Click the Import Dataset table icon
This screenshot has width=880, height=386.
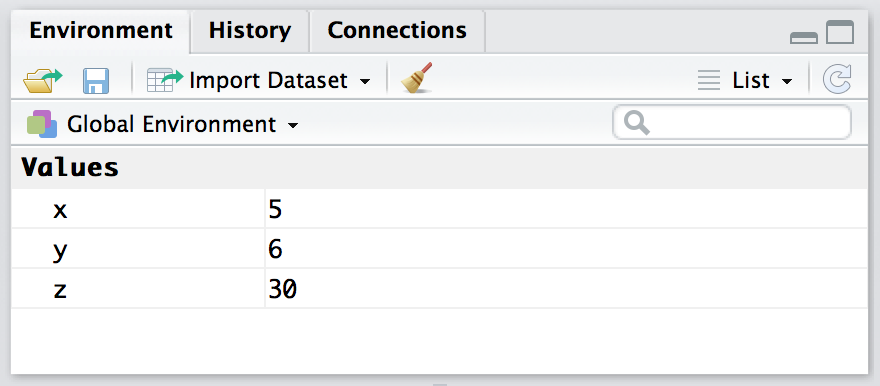click(x=165, y=80)
